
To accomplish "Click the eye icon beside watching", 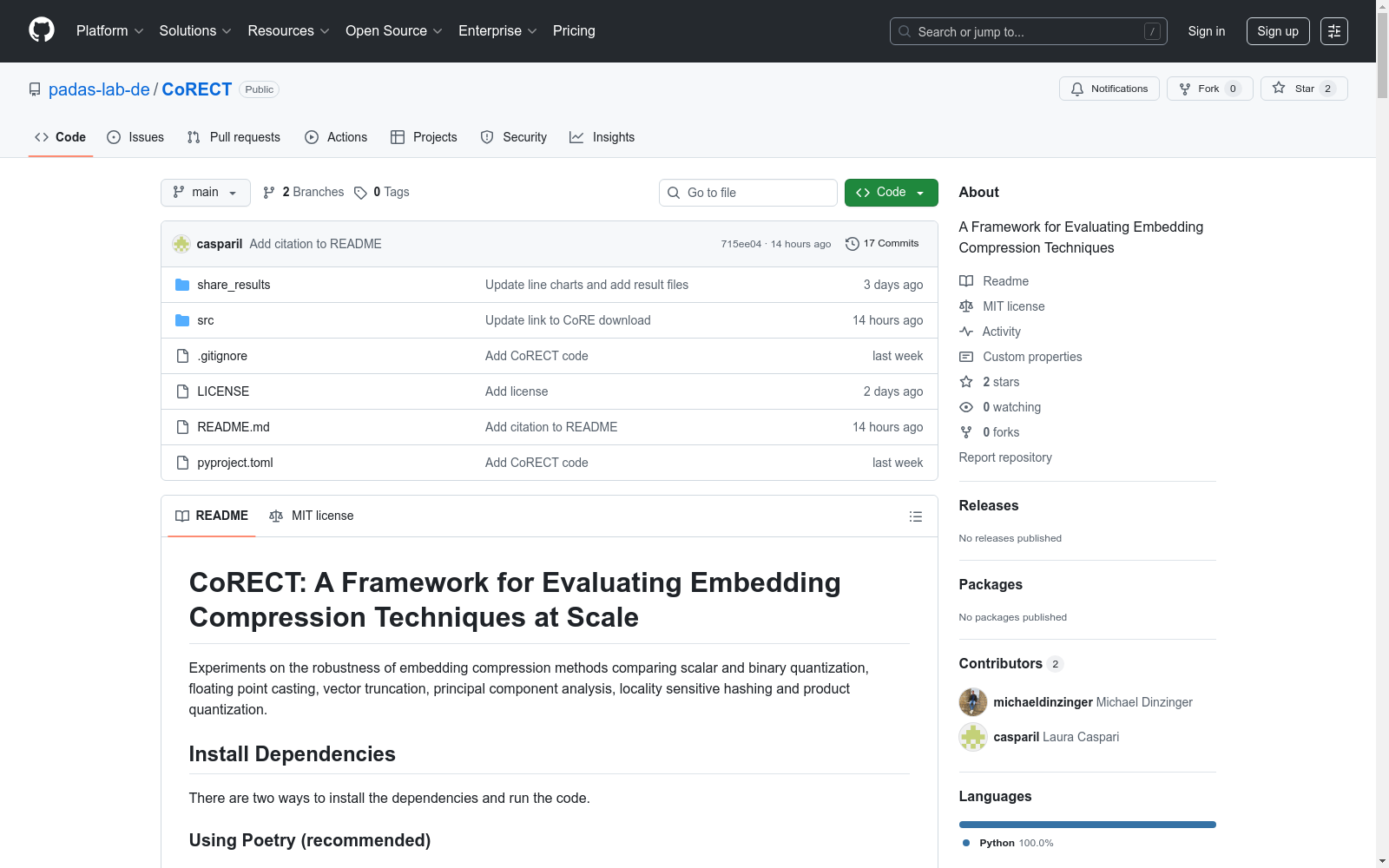I will [x=966, y=407].
